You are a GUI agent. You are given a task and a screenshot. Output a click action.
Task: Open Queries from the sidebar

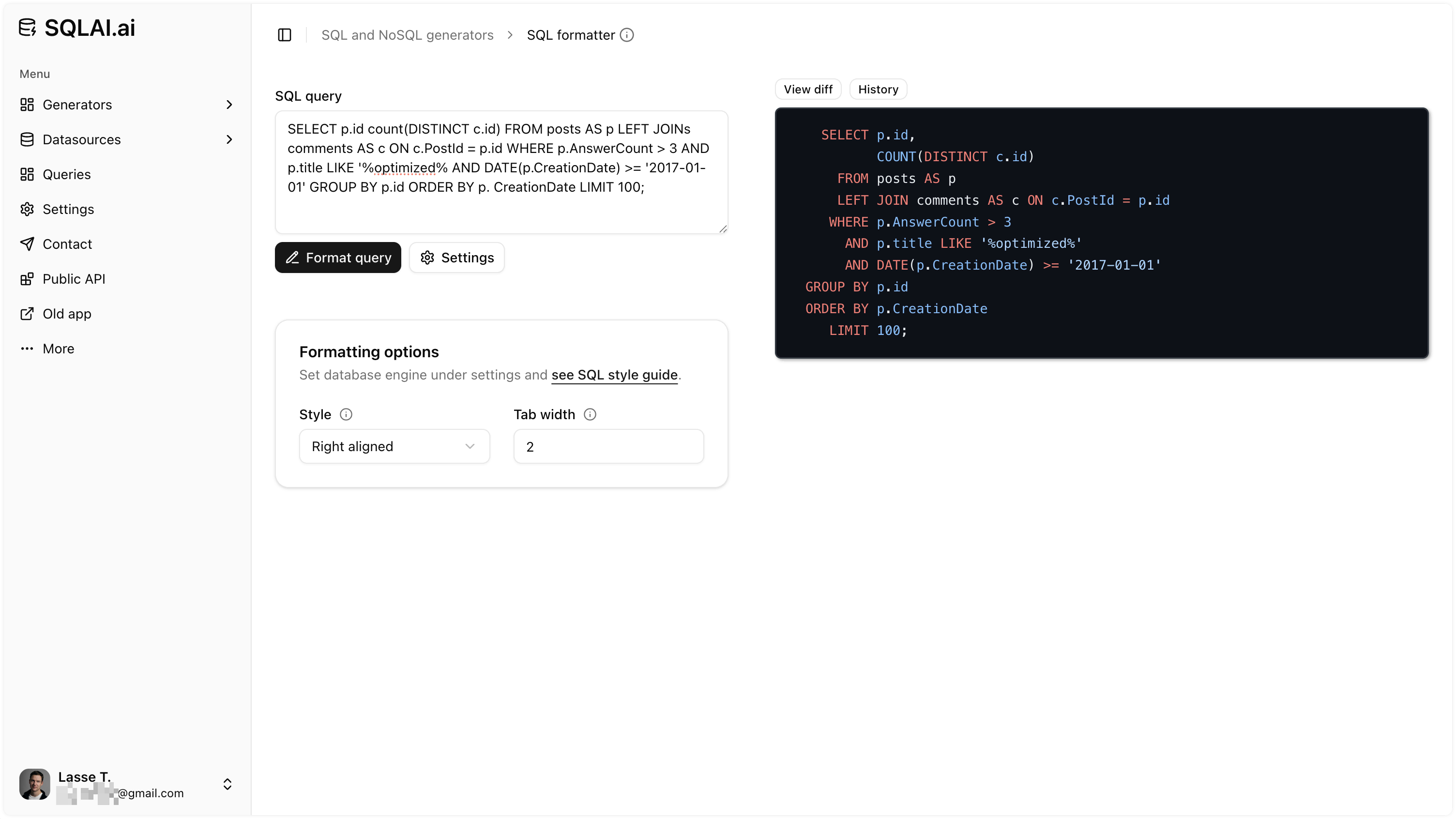point(67,174)
